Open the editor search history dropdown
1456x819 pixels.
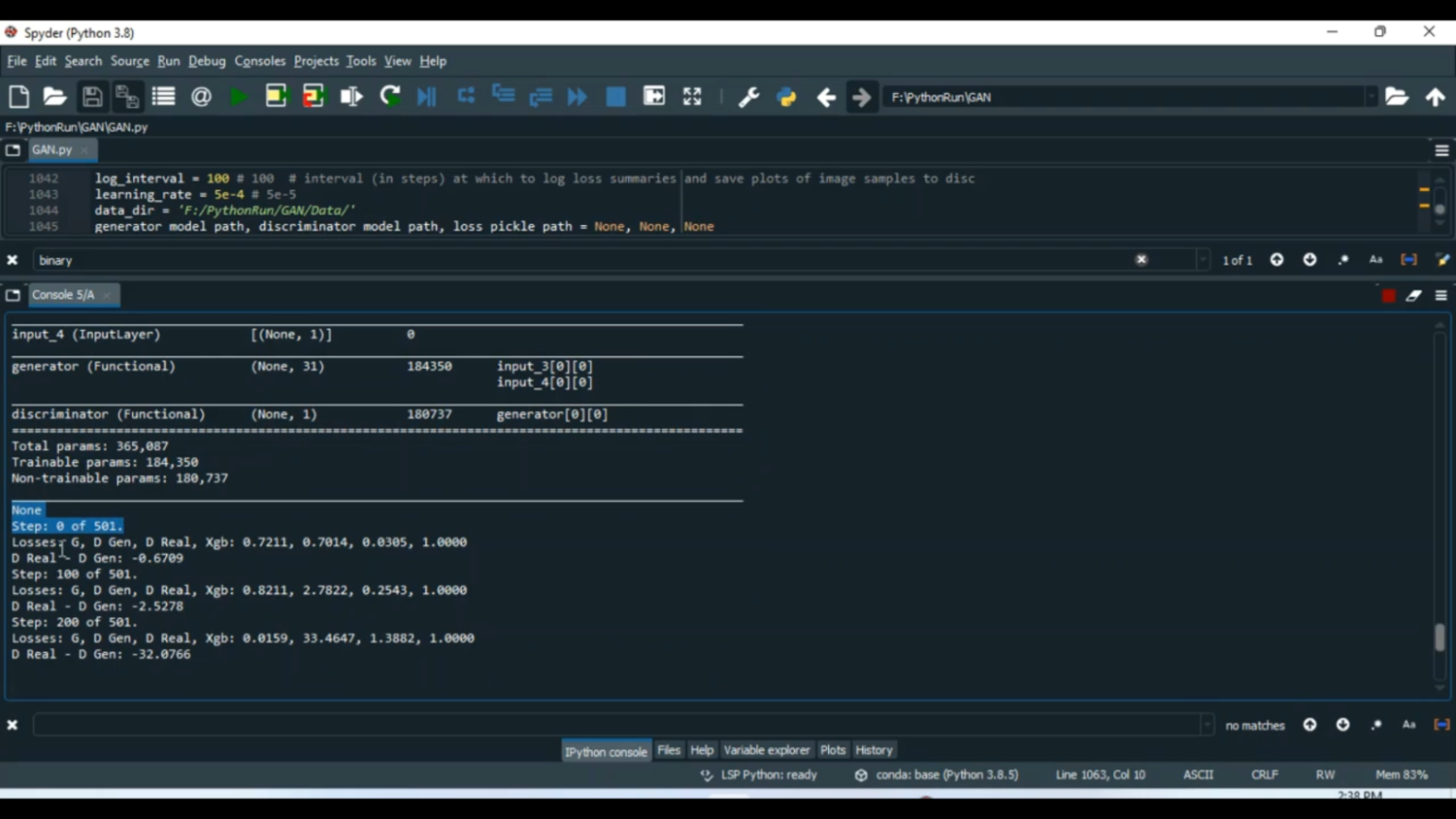click(x=1203, y=260)
